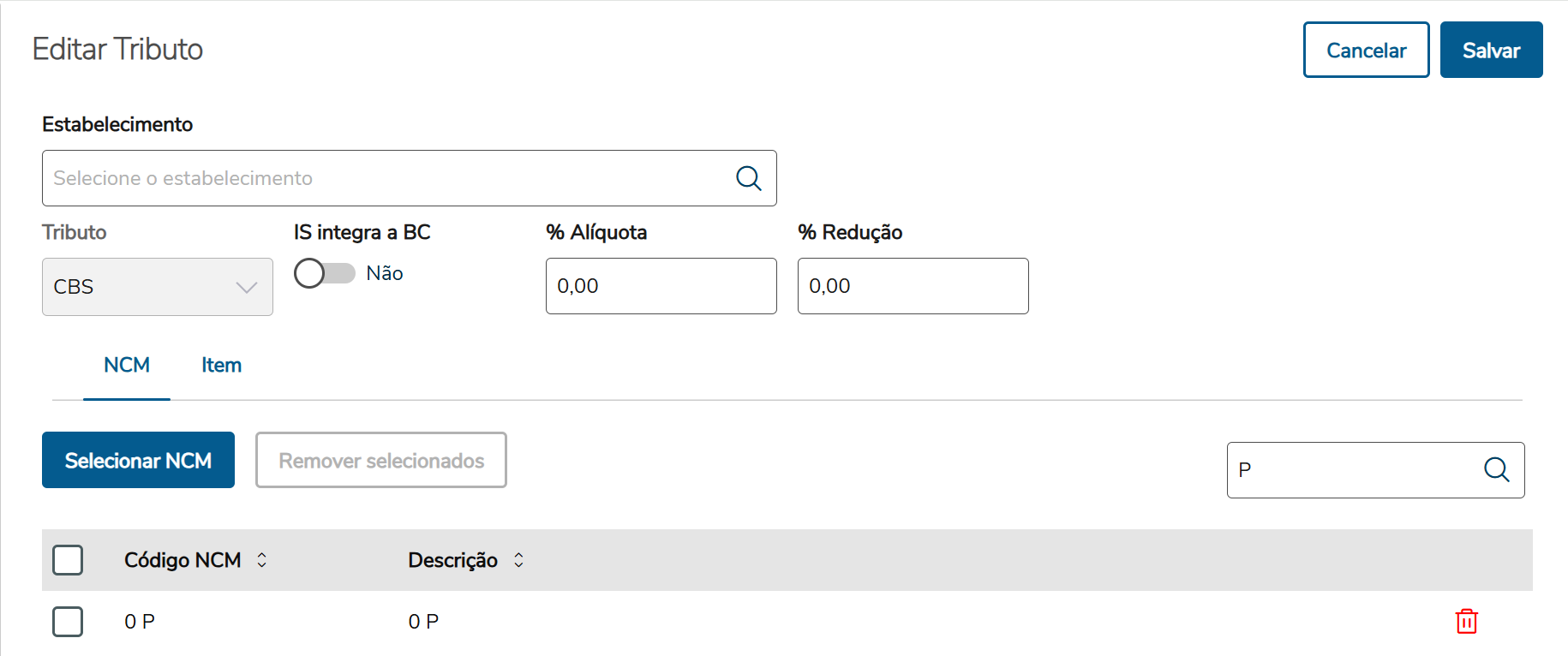The image size is (1568, 656).
Task: Click the Cancelar button
Action: coord(1366,51)
